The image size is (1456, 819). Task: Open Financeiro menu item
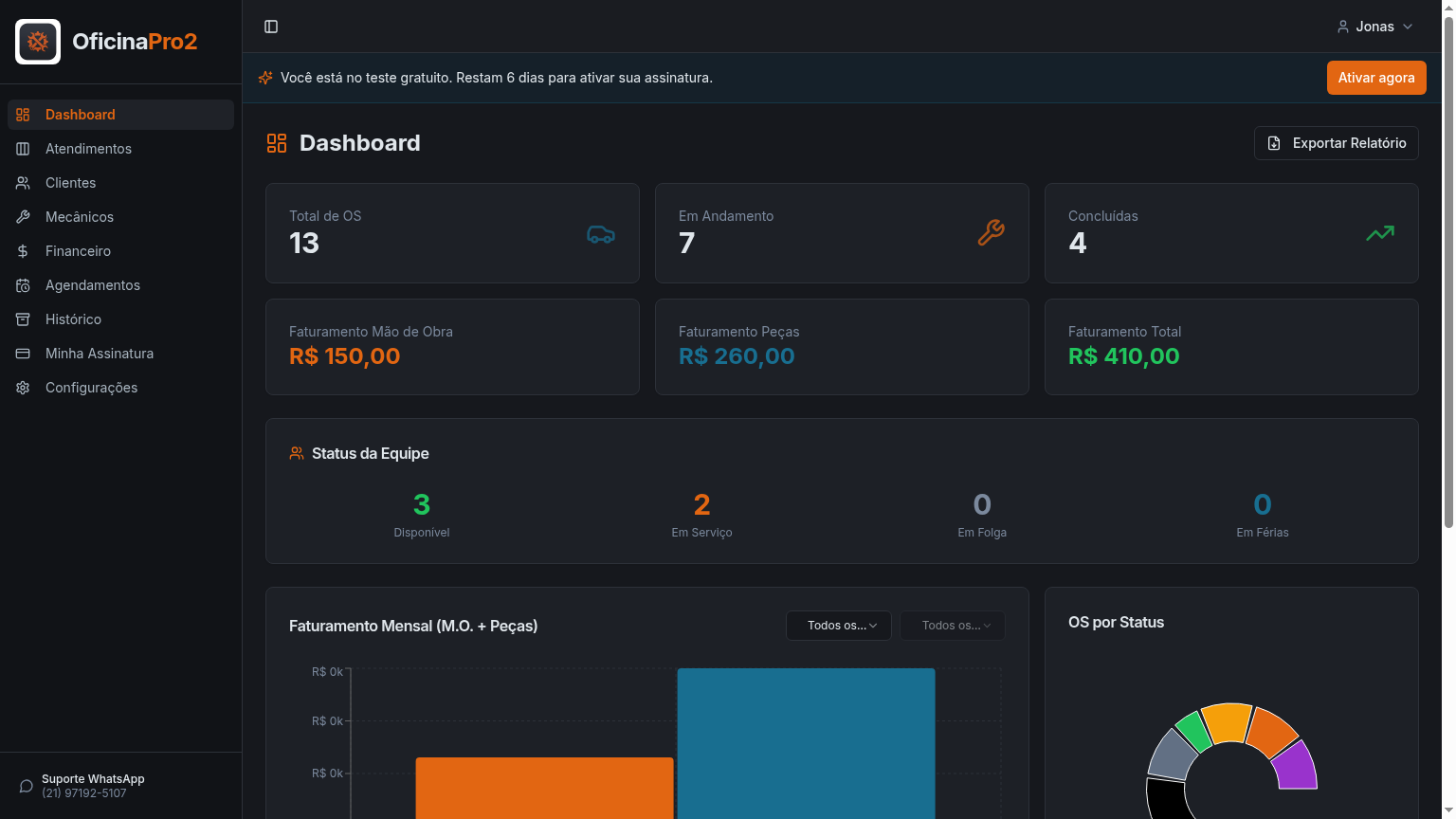(x=120, y=251)
